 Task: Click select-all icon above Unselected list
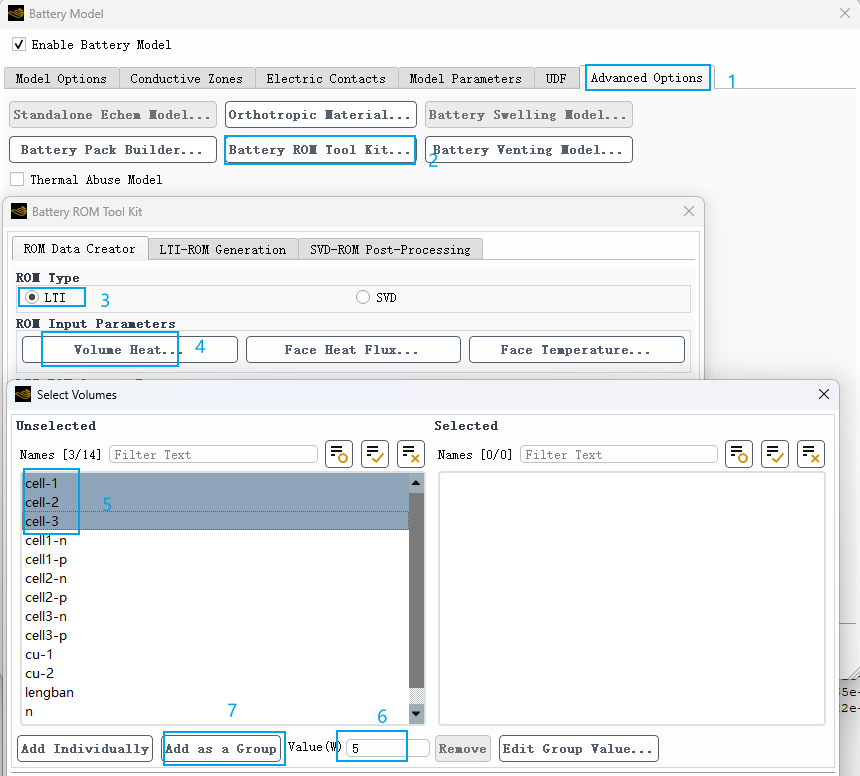375,454
